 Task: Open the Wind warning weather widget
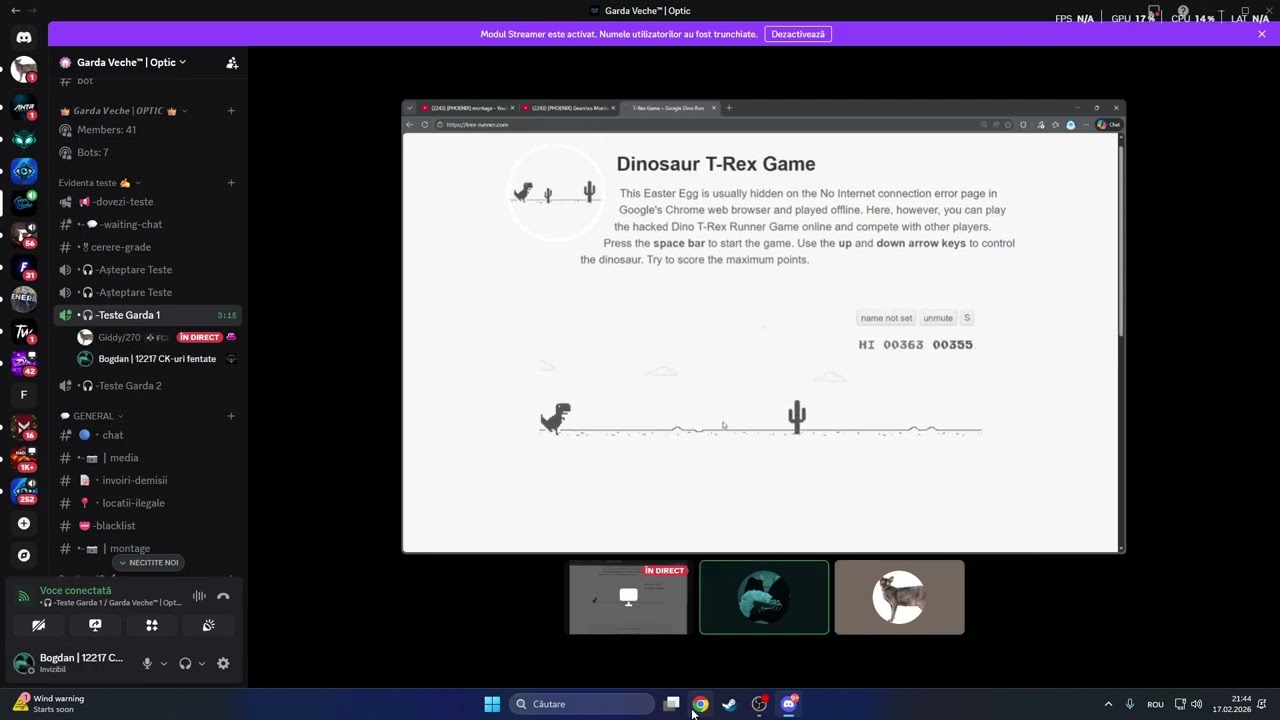(x=50, y=704)
